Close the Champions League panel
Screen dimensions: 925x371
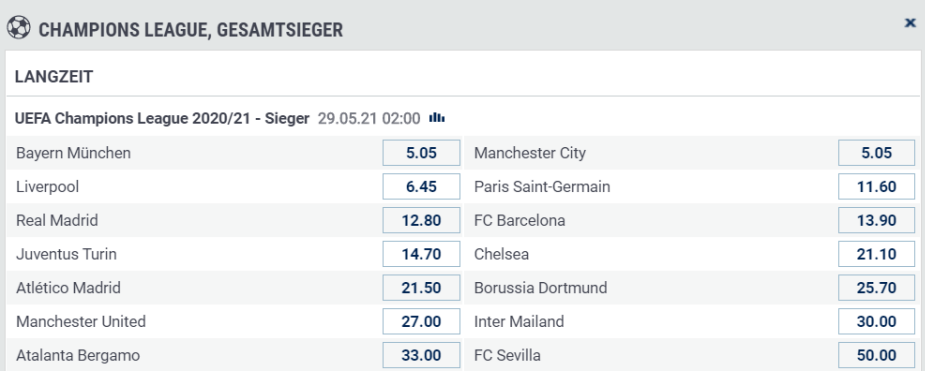pos(910,23)
